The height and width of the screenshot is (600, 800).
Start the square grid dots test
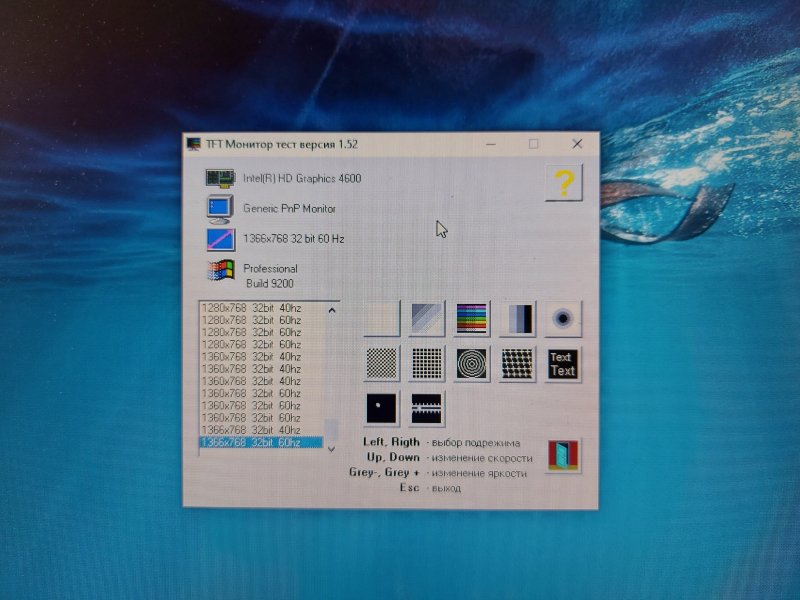coord(427,363)
